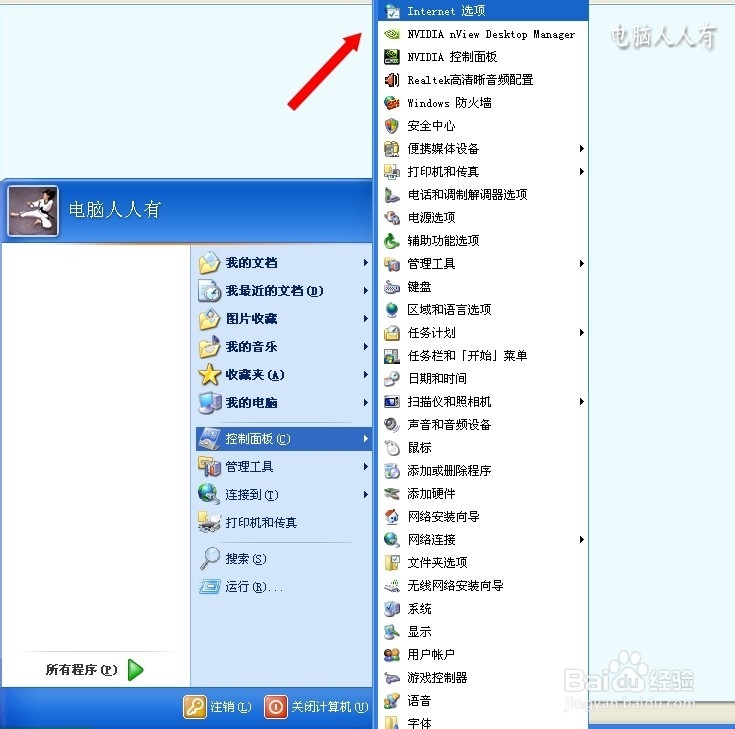Click the Internet 选项 icon

pos(391,11)
